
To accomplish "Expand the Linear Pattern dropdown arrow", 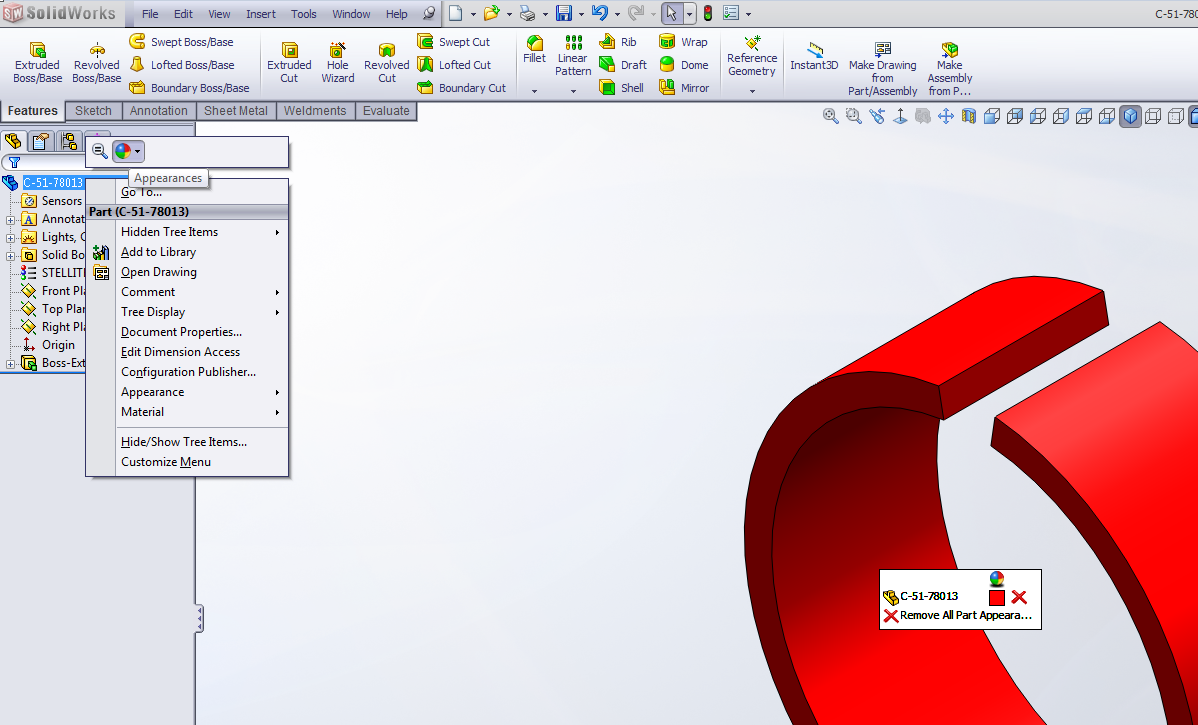I will click(x=573, y=91).
